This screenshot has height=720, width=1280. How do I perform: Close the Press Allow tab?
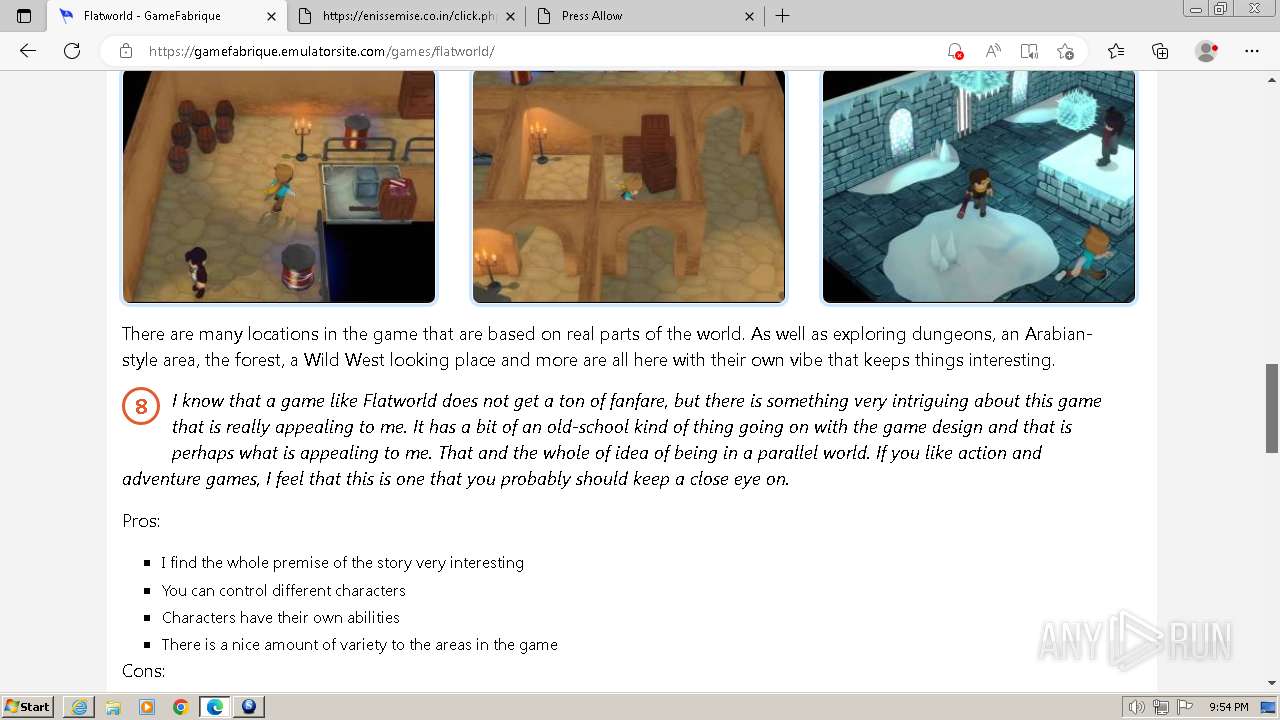tap(750, 16)
